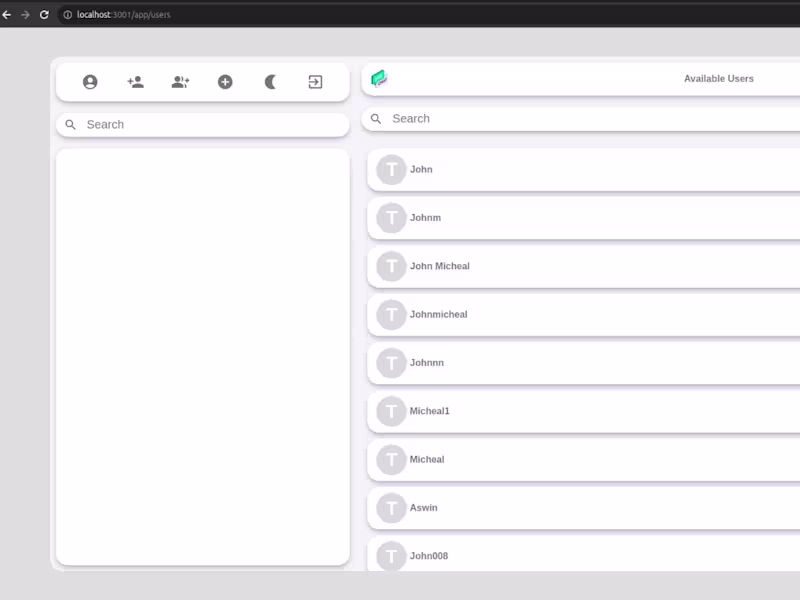Select the user Micheal1
This screenshot has width=800, height=600.
click(x=584, y=411)
